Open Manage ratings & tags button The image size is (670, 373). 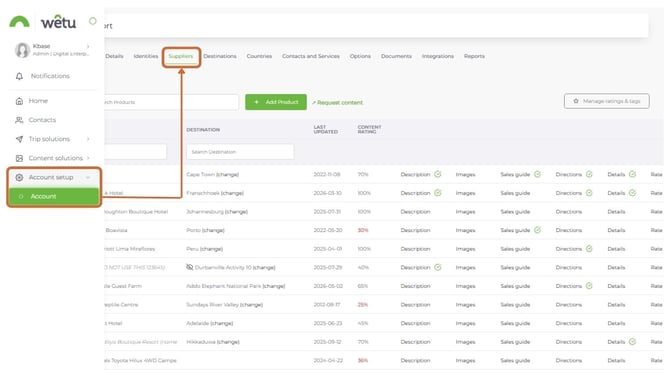[x=606, y=101]
